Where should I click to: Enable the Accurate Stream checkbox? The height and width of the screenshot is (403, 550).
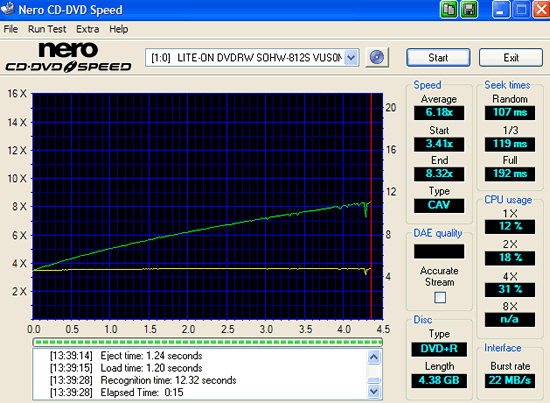pos(440,297)
